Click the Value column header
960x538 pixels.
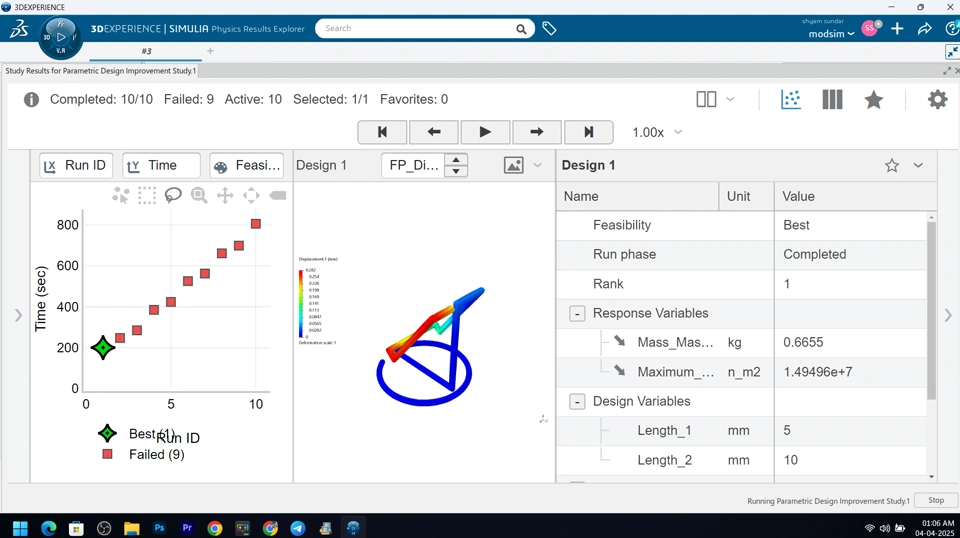855,196
